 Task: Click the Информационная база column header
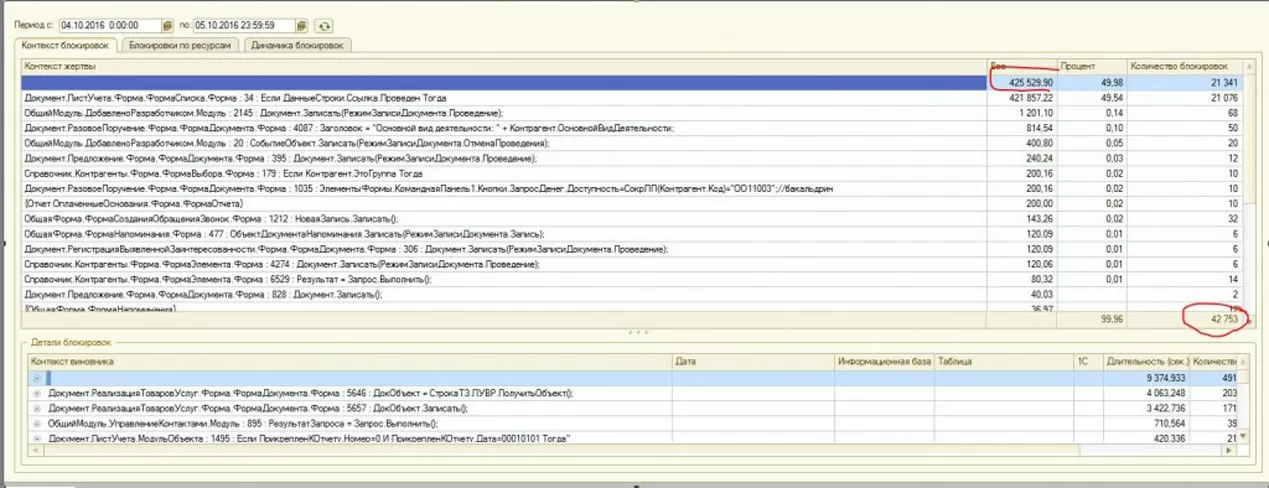884,361
